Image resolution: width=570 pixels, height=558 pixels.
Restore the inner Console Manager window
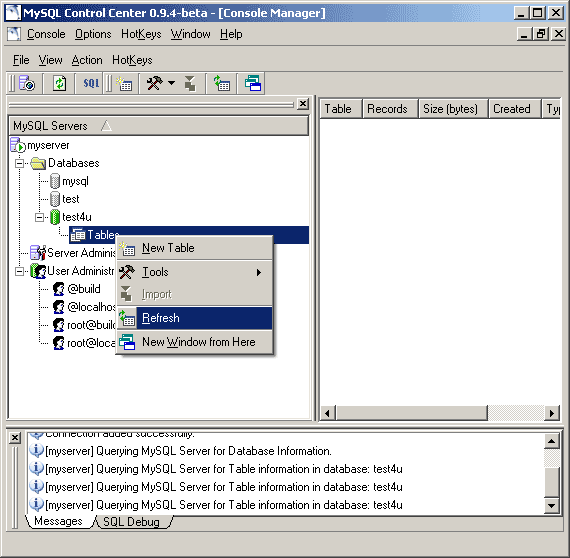[541, 34]
